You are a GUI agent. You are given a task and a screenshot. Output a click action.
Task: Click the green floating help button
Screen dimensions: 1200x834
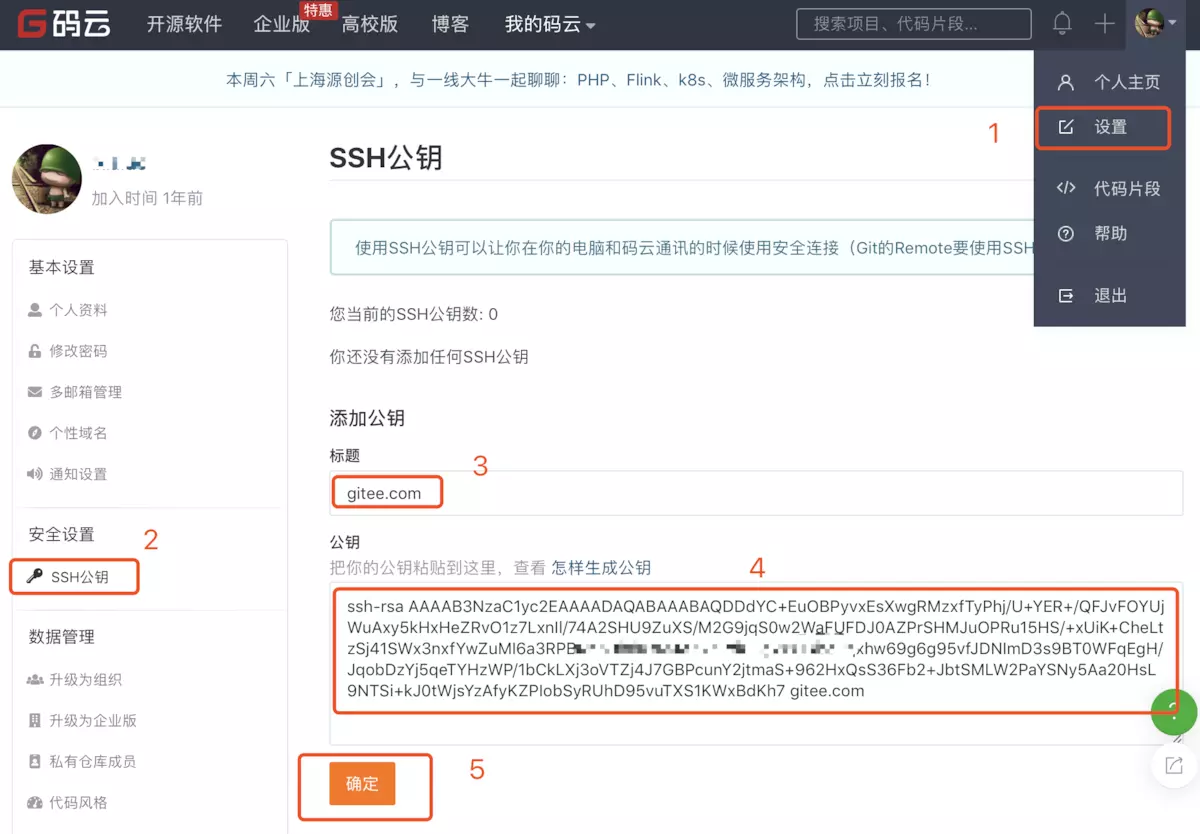click(x=1174, y=712)
